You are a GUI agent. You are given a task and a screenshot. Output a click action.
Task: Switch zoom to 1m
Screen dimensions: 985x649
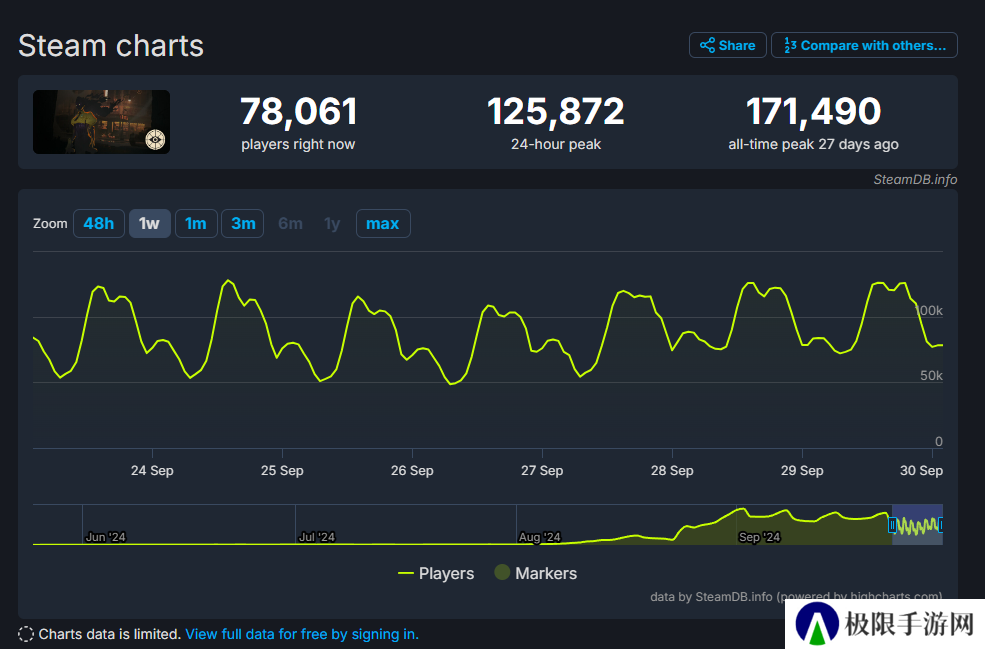pyautogui.click(x=196, y=224)
